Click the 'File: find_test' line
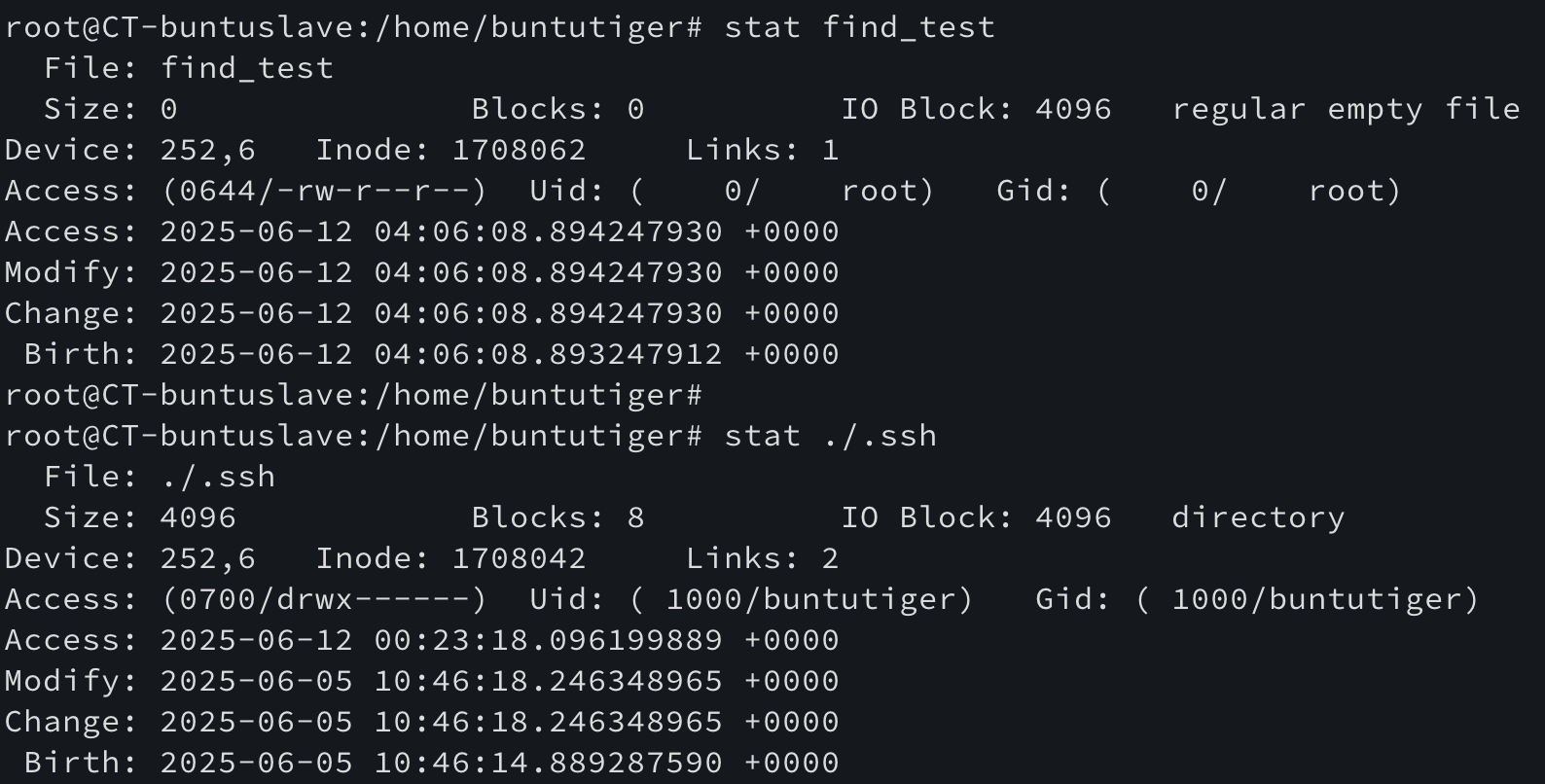 (189, 68)
